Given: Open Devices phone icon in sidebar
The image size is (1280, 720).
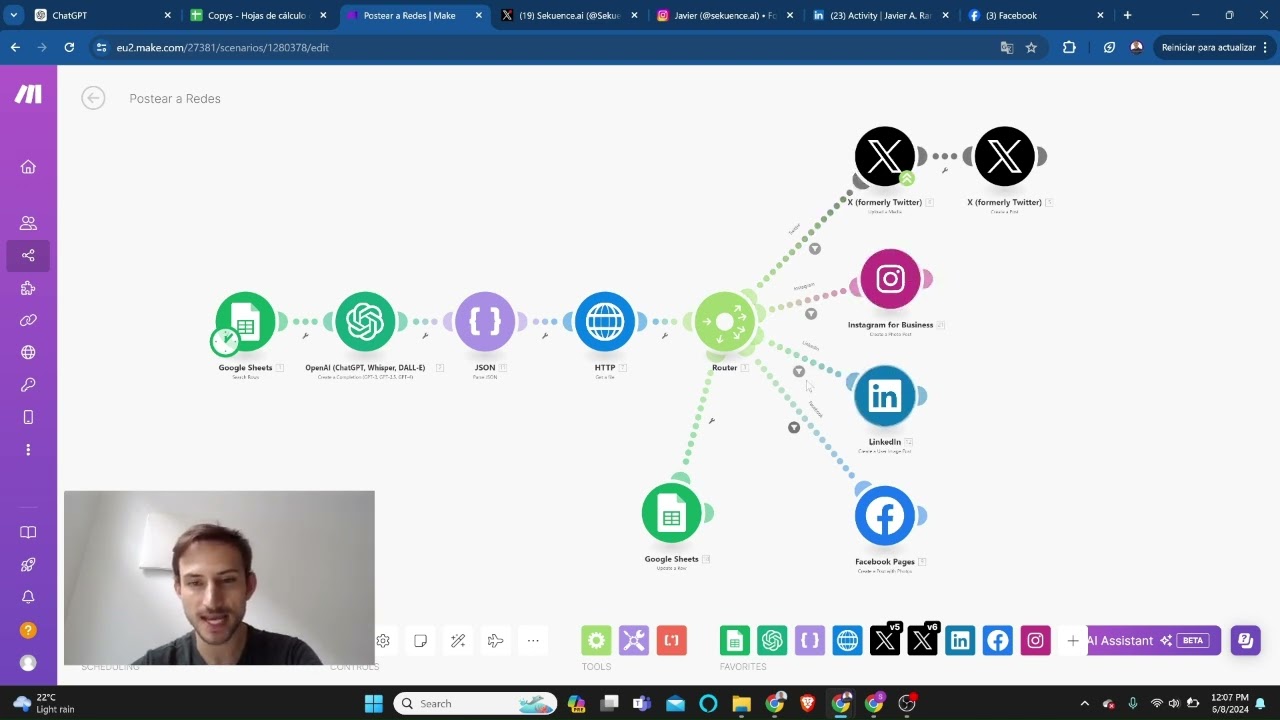Looking at the screenshot, I should [x=28, y=417].
